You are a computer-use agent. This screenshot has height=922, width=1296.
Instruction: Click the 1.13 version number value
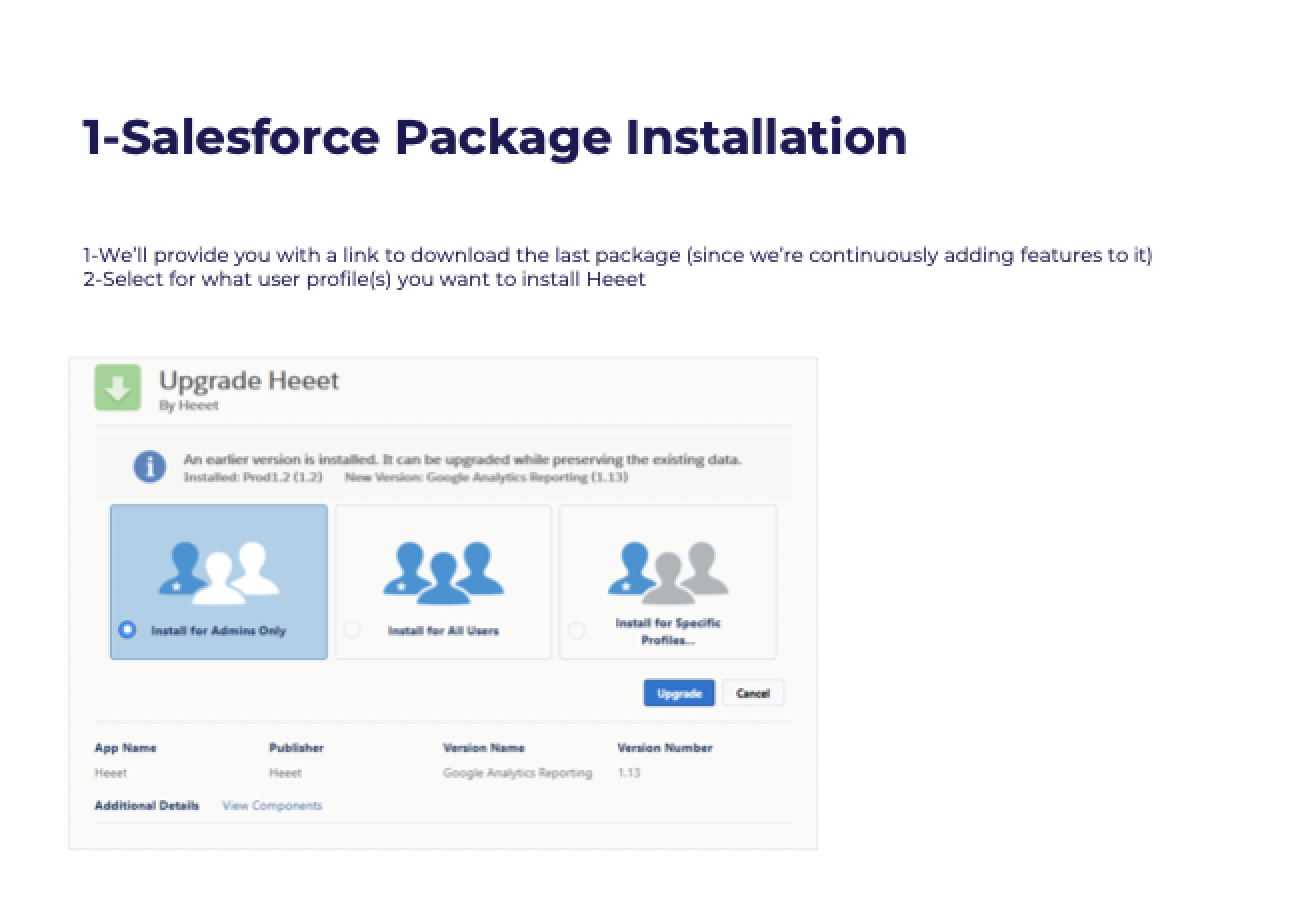coord(628,773)
